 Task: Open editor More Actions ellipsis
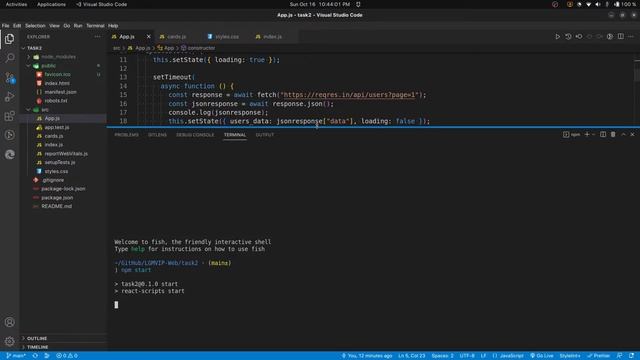pyautogui.click(x=631, y=37)
